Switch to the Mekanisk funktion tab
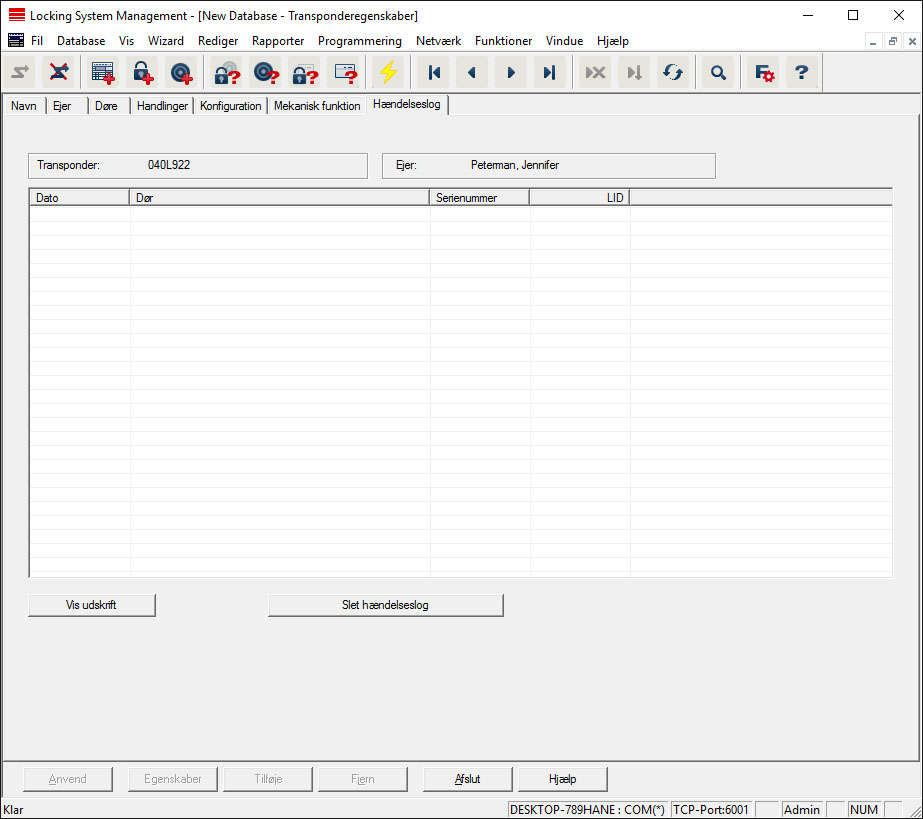 (x=317, y=106)
